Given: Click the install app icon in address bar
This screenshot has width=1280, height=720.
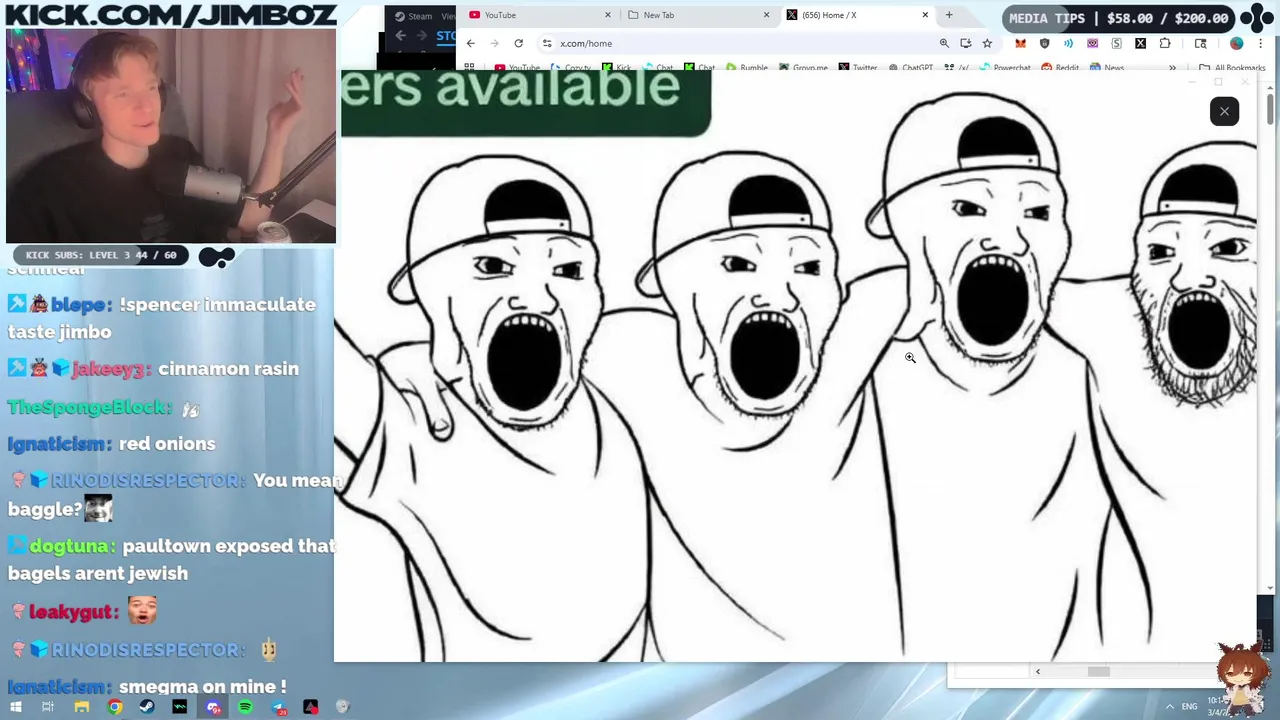Looking at the screenshot, I should [x=965, y=43].
